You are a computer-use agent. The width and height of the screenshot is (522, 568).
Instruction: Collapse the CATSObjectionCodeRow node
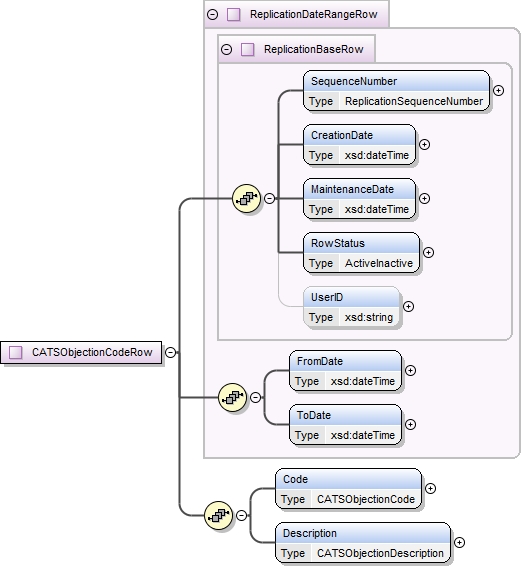click(x=170, y=352)
